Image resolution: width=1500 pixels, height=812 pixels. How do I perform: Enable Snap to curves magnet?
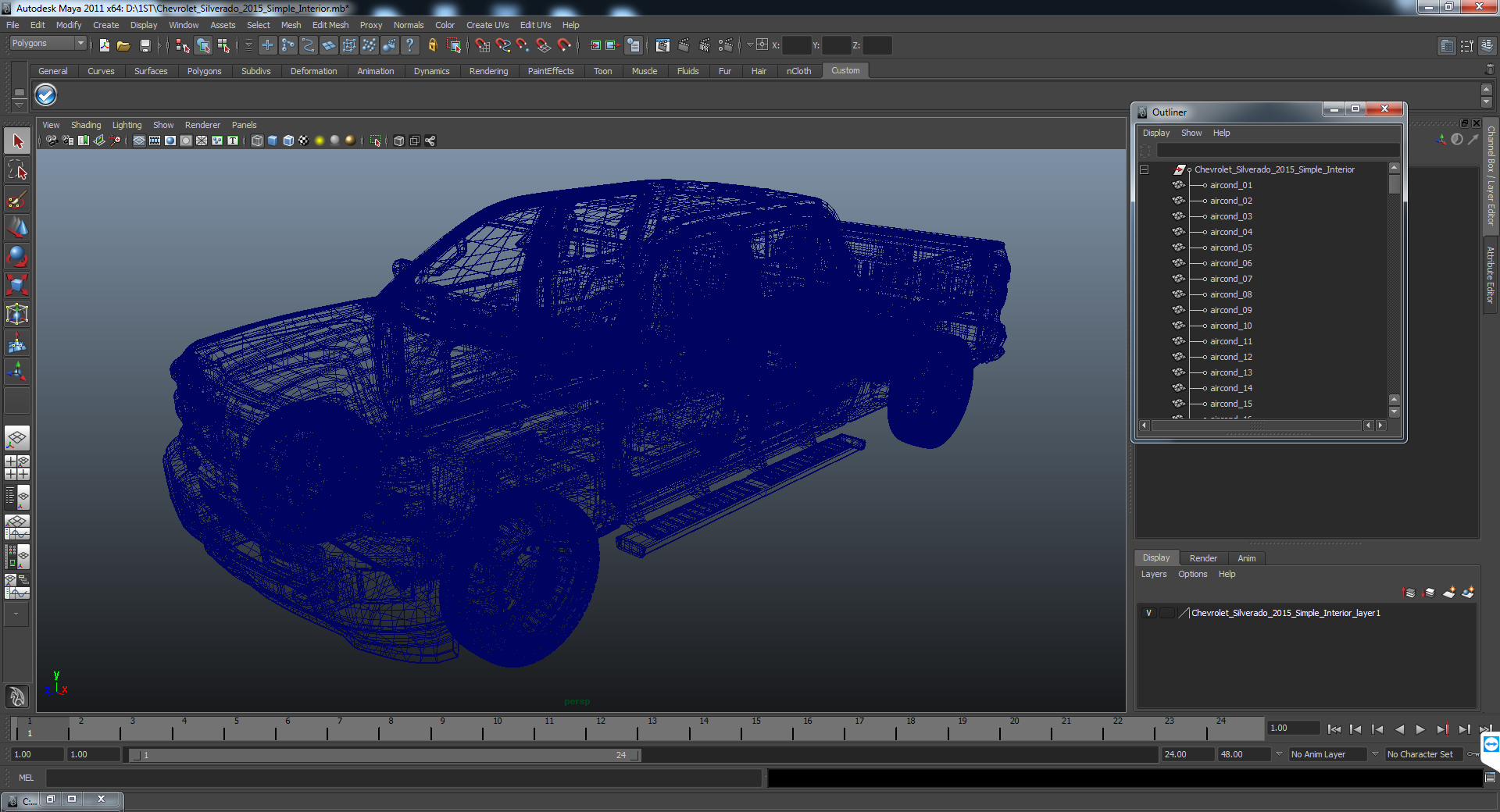click(503, 45)
